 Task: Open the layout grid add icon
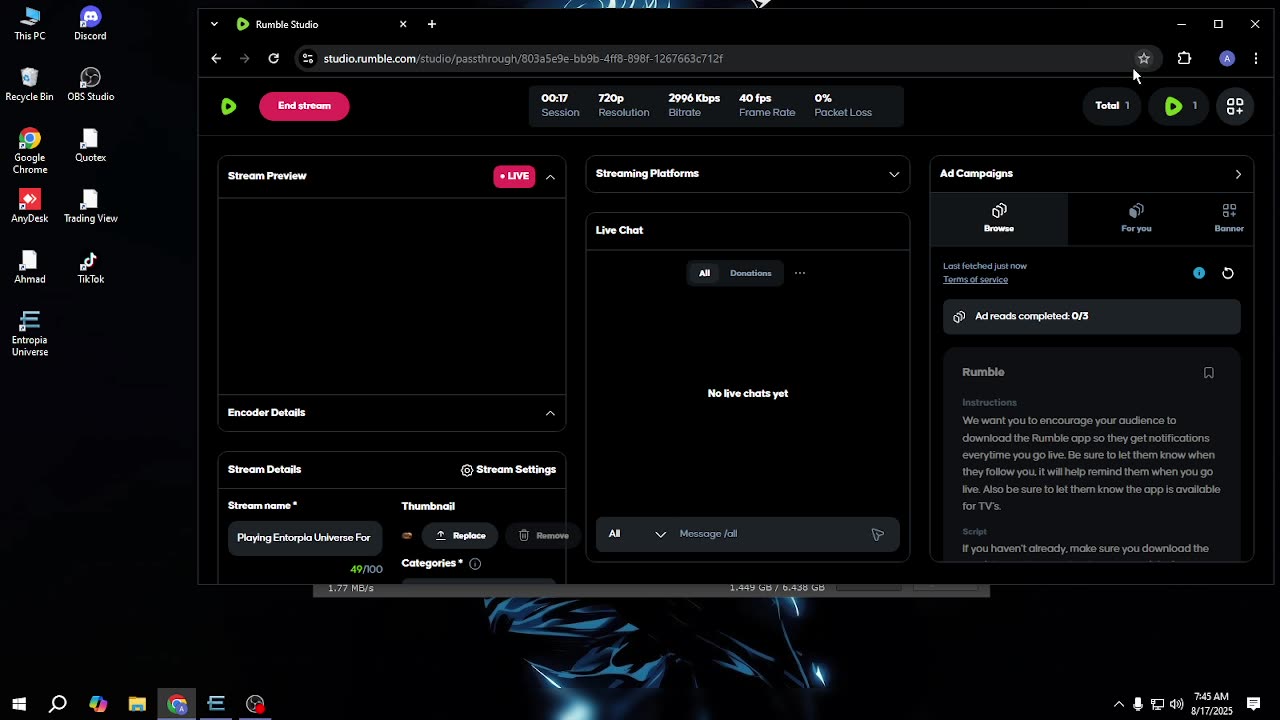coord(1235,106)
